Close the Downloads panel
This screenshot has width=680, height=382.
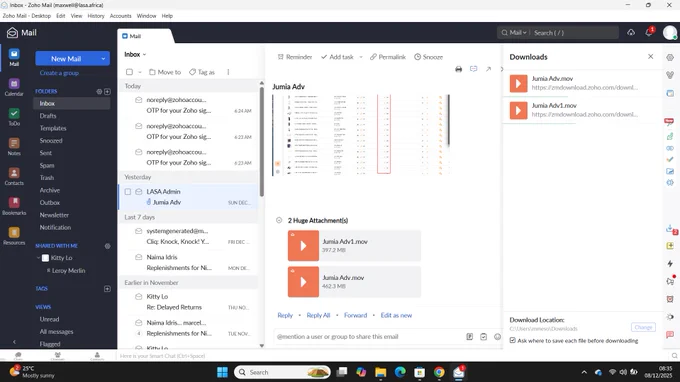(x=651, y=56)
